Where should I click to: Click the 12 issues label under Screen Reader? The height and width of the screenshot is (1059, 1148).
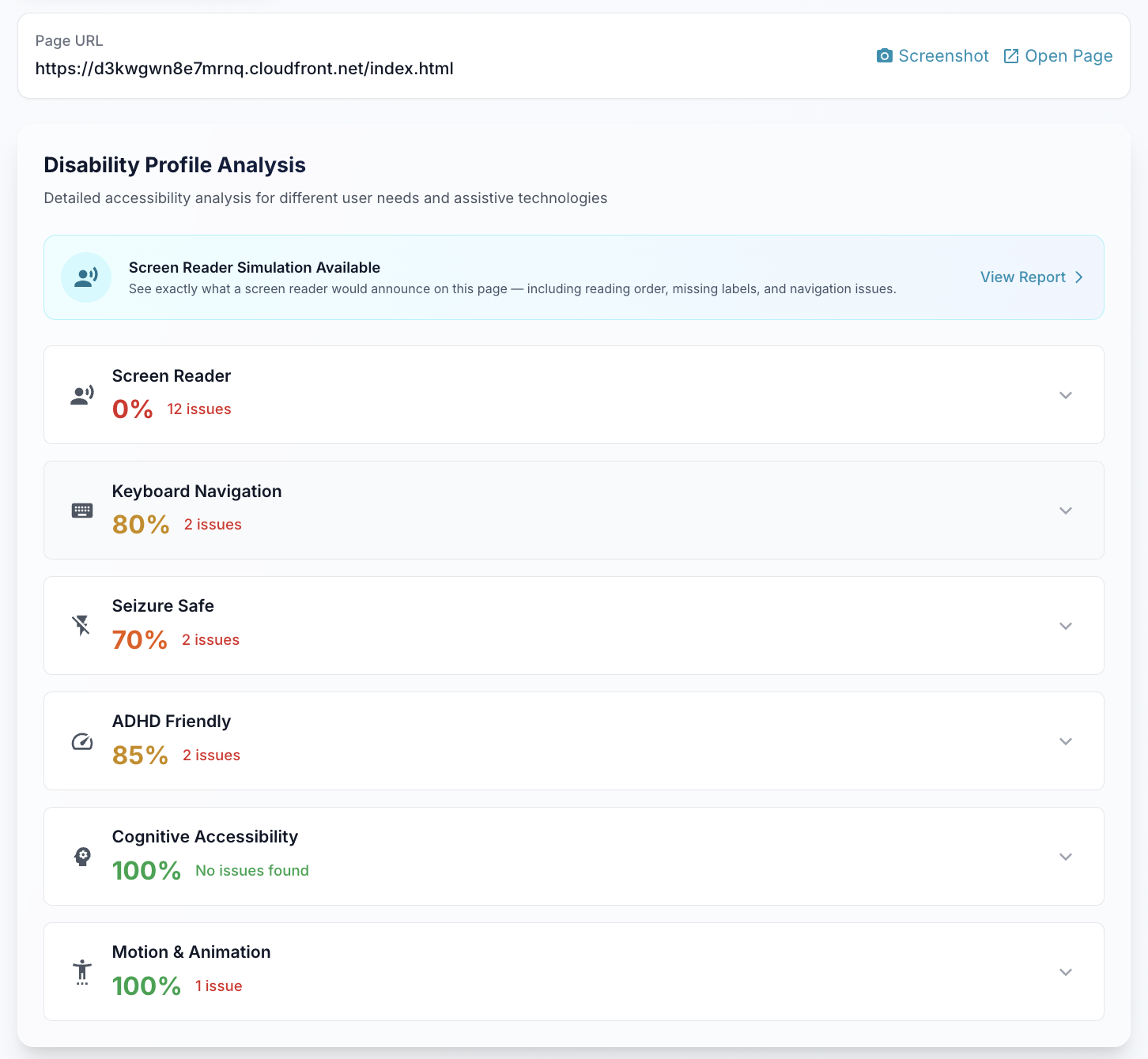[x=199, y=409]
